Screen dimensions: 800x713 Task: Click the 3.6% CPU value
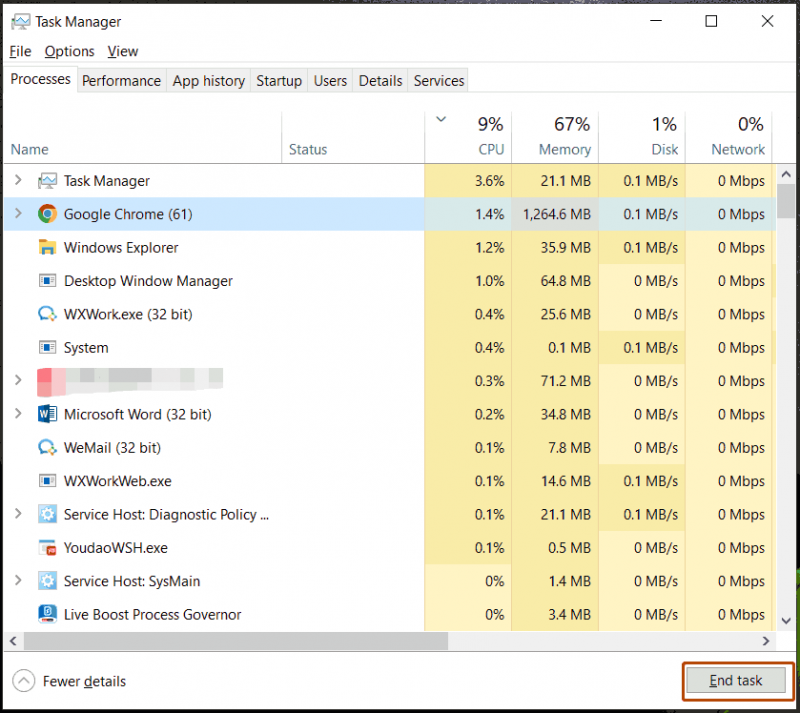point(490,181)
